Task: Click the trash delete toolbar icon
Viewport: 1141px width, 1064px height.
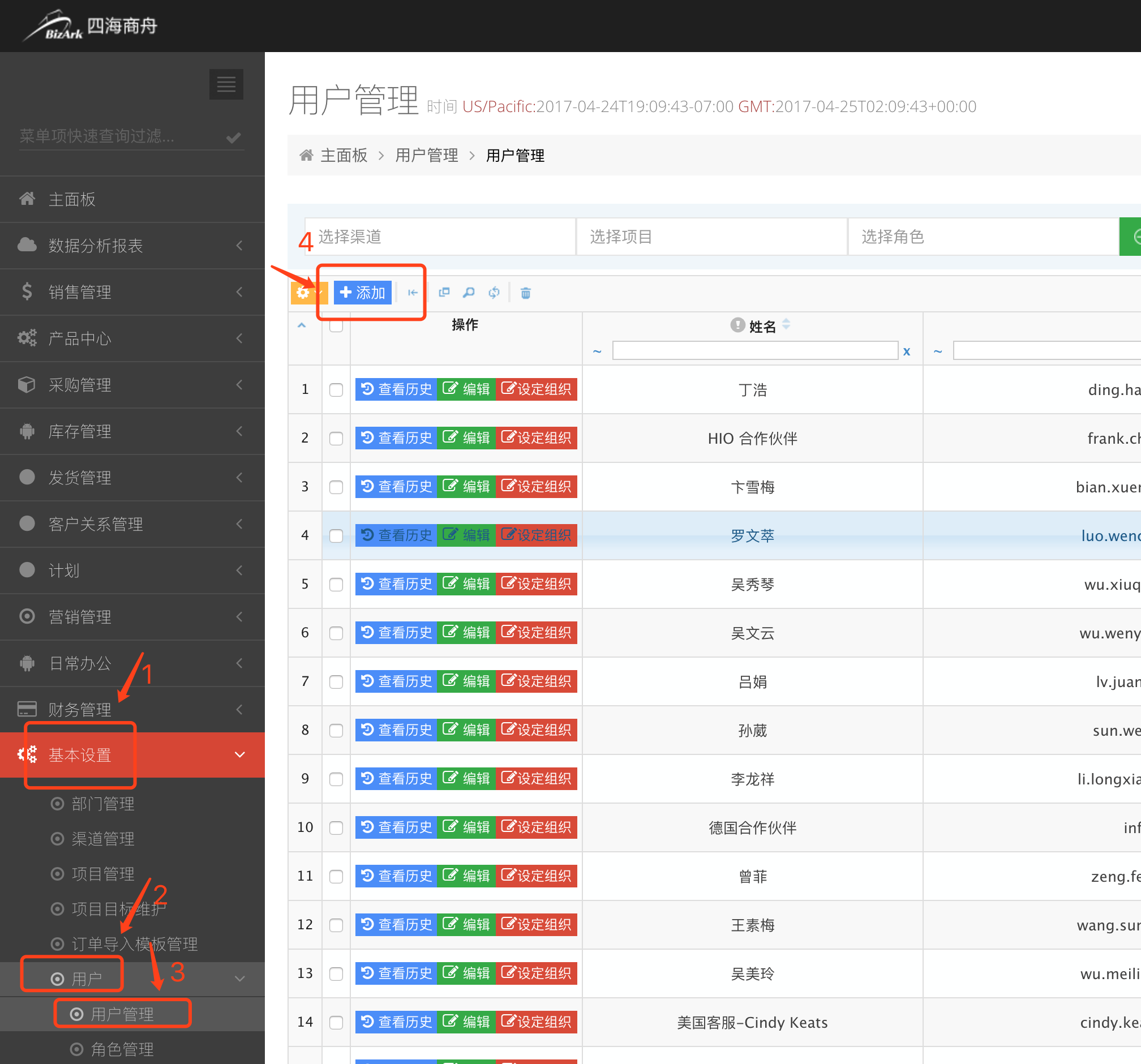Action: pyautogui.click(x=525, y=293)
